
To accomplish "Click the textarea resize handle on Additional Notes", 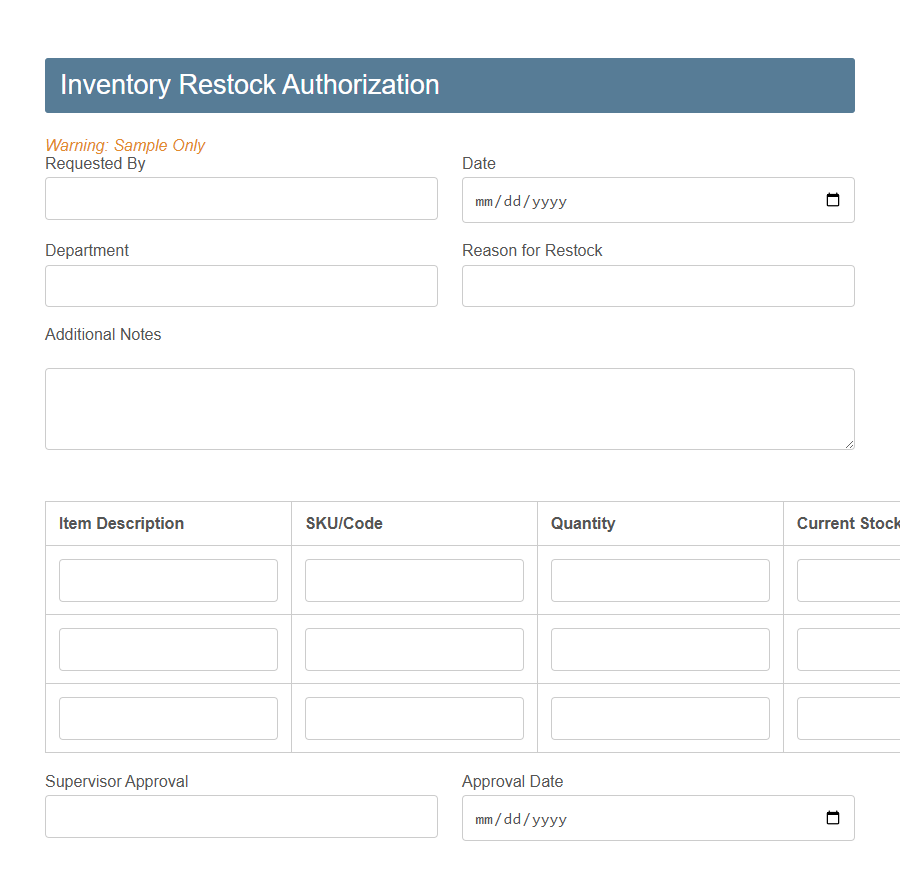I will click(x=851, y=445).
